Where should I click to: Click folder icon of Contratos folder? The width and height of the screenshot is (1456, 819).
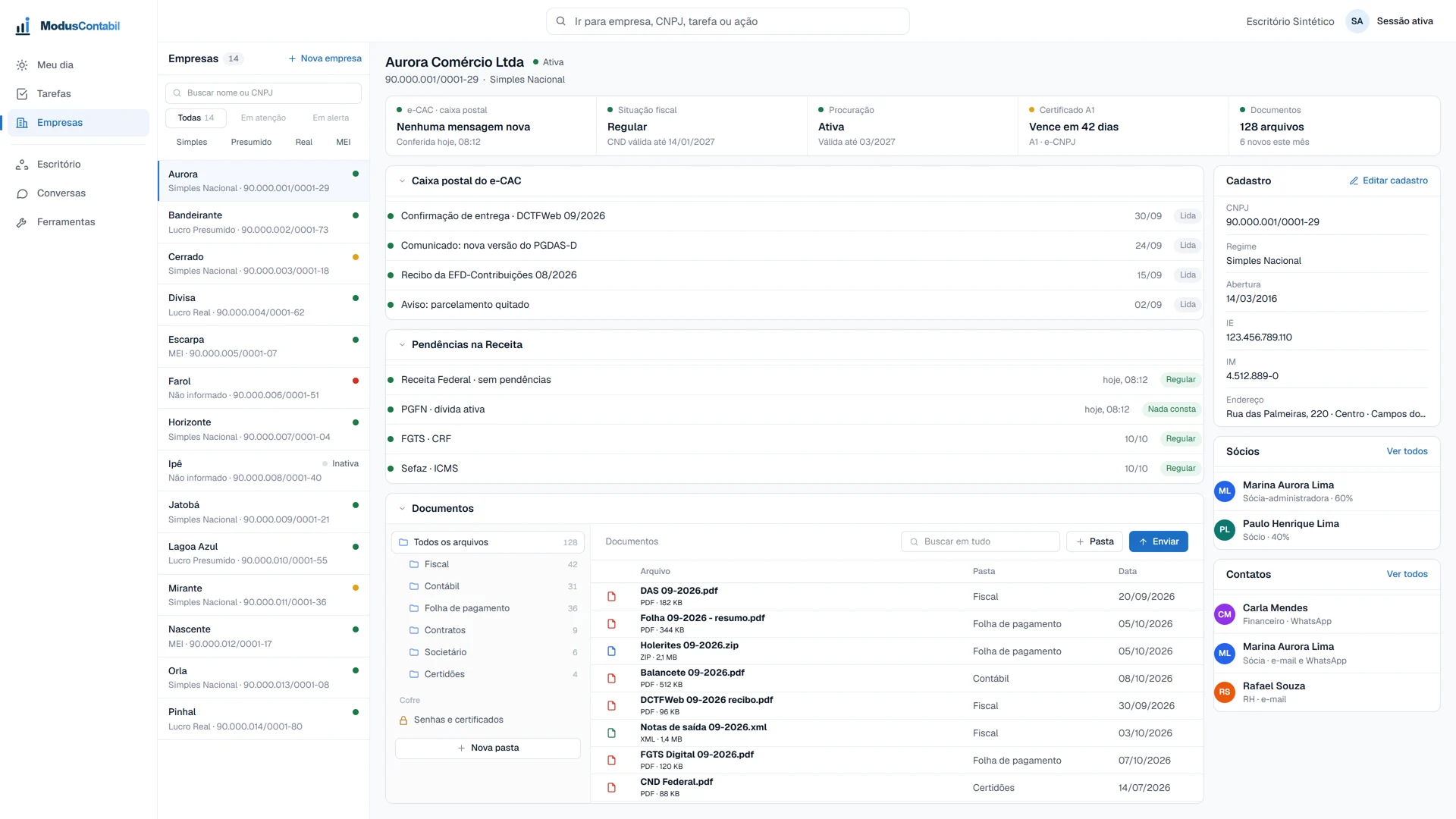(414, 630)
